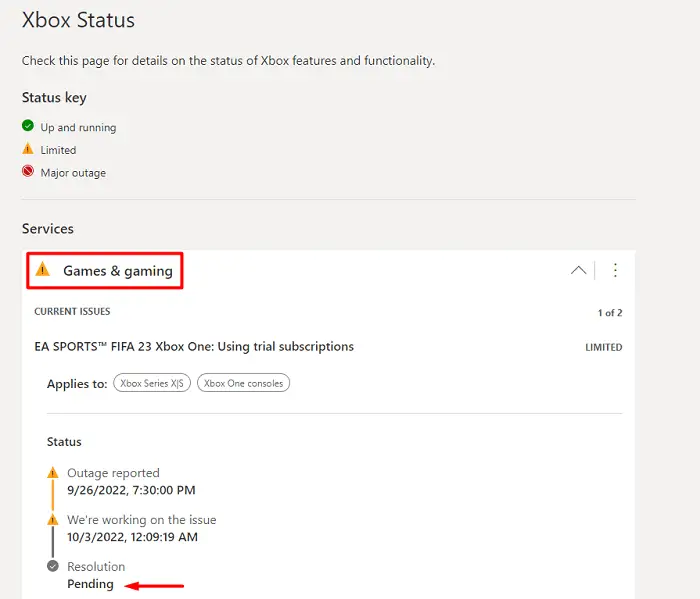
Task: Click the Outage reported warning icon
Action: [x=53, y=473]
